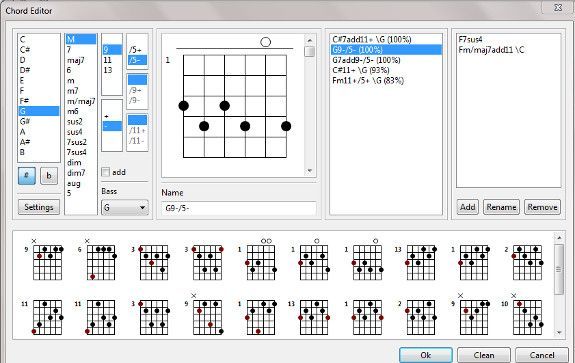Image resolution: width=575 pixels, height=363 pixels.
Task: Pick first-row chord diagram at fret 6
Action: (98, 259)
